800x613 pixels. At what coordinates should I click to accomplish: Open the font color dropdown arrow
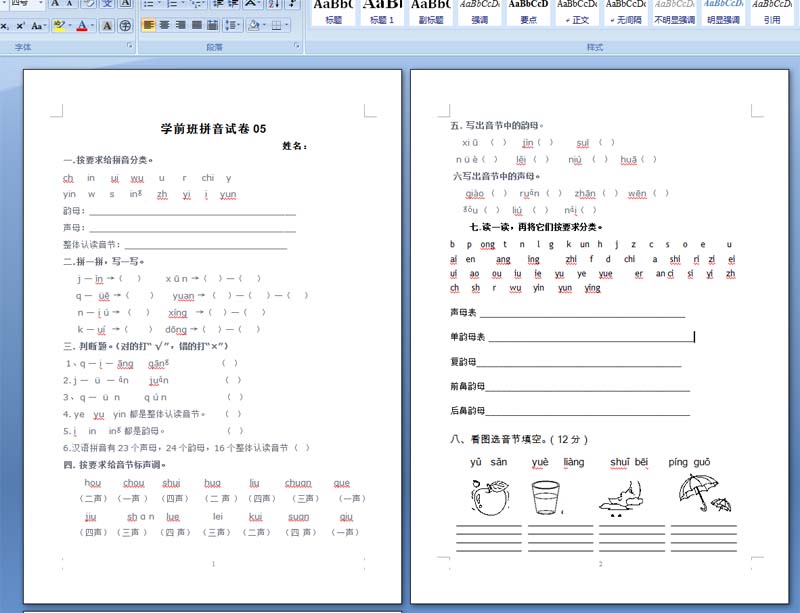click(x=92, y=26)
